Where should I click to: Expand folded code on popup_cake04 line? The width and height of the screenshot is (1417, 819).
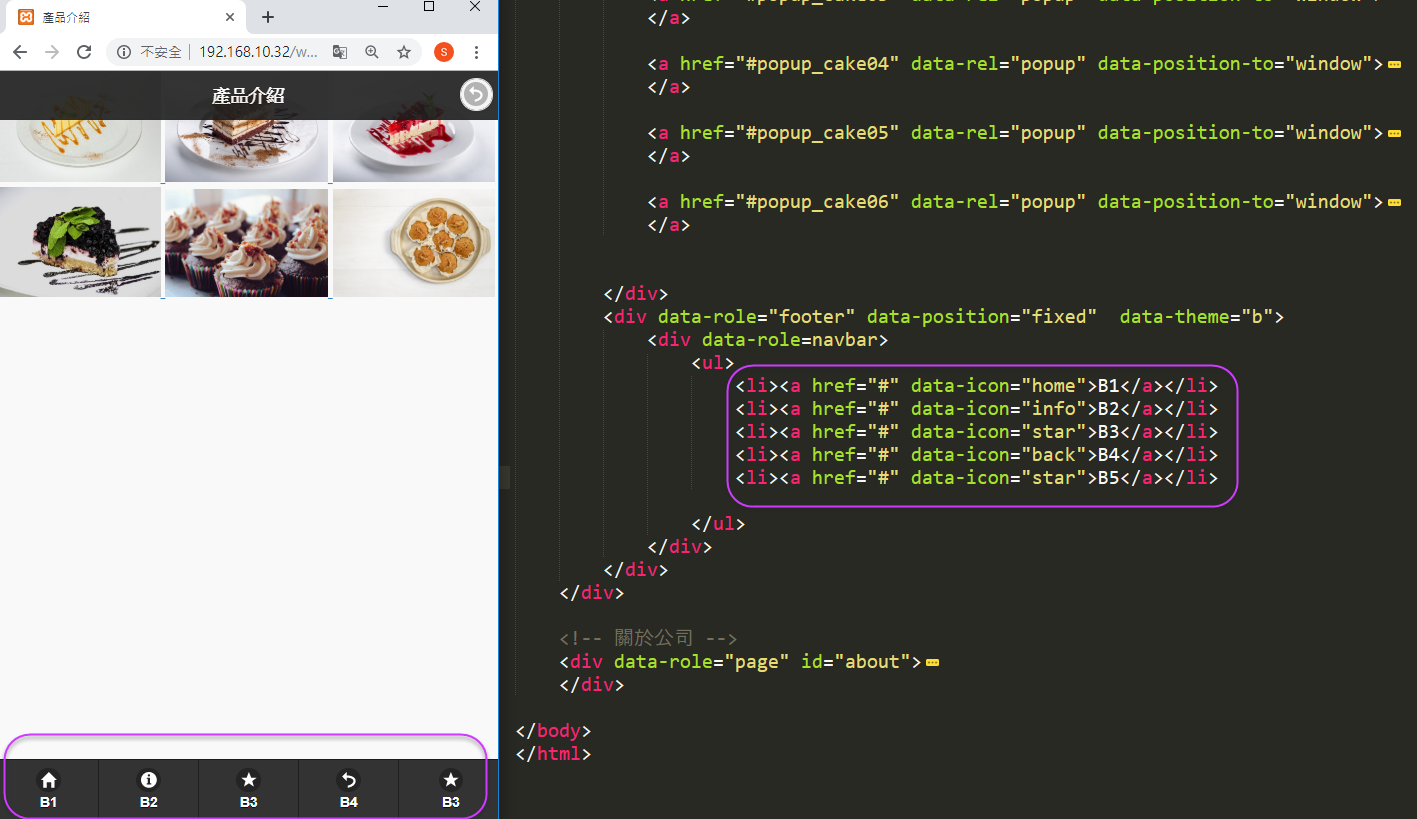click(1393, 64)
